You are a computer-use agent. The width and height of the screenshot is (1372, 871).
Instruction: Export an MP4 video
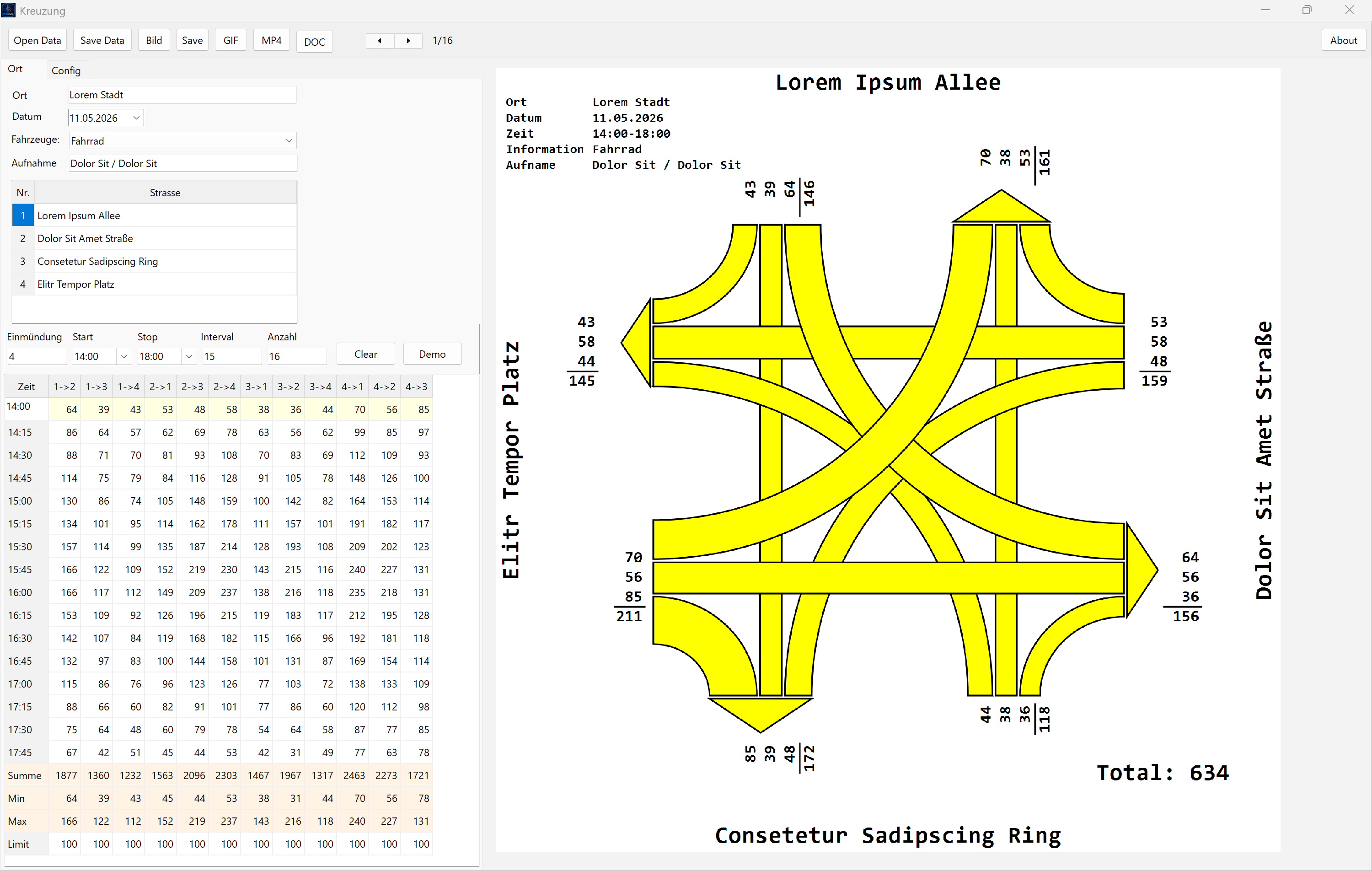(x=272, y=40)
